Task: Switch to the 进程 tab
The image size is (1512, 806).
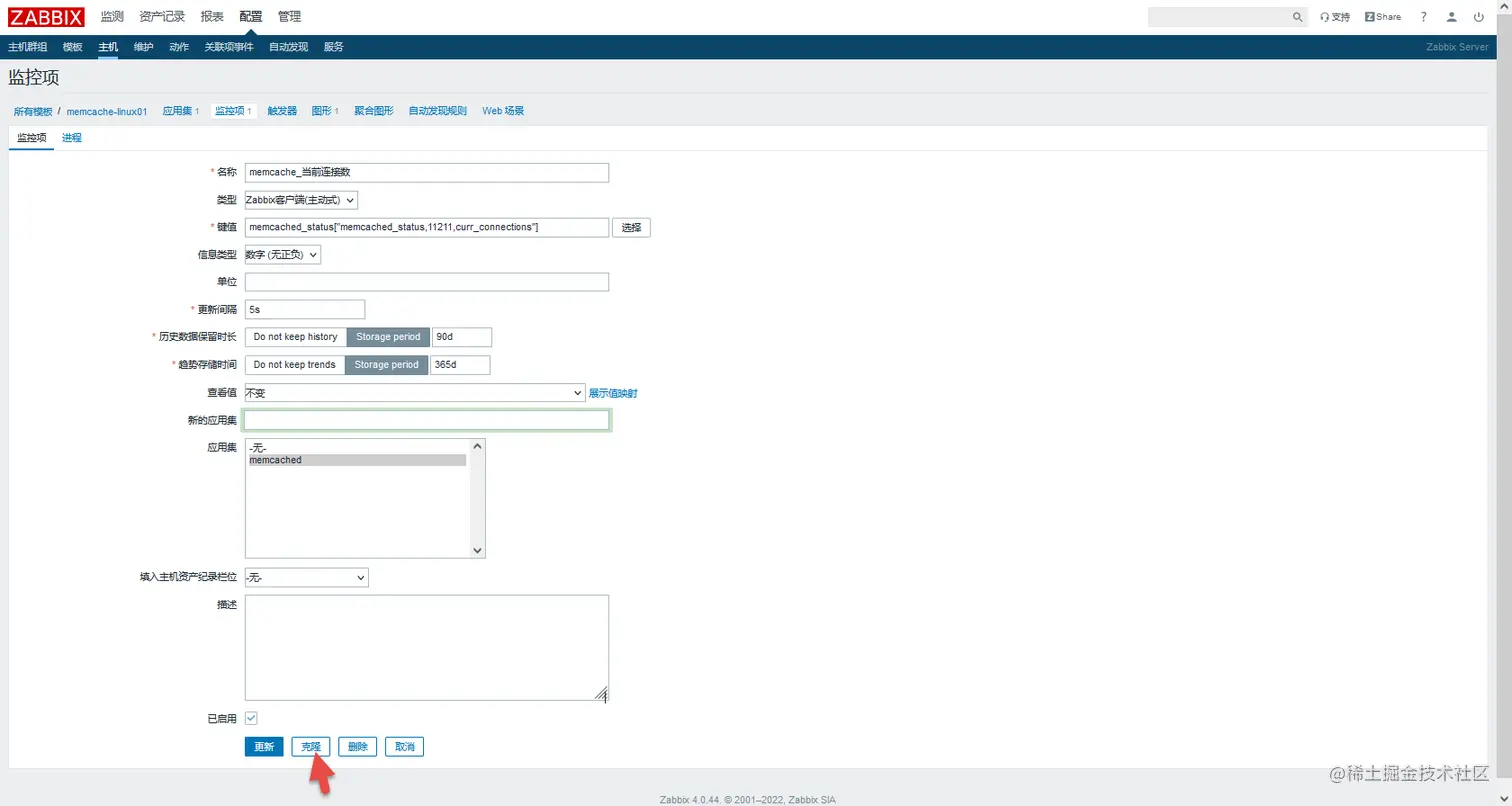Action: (x=72, y=138)
